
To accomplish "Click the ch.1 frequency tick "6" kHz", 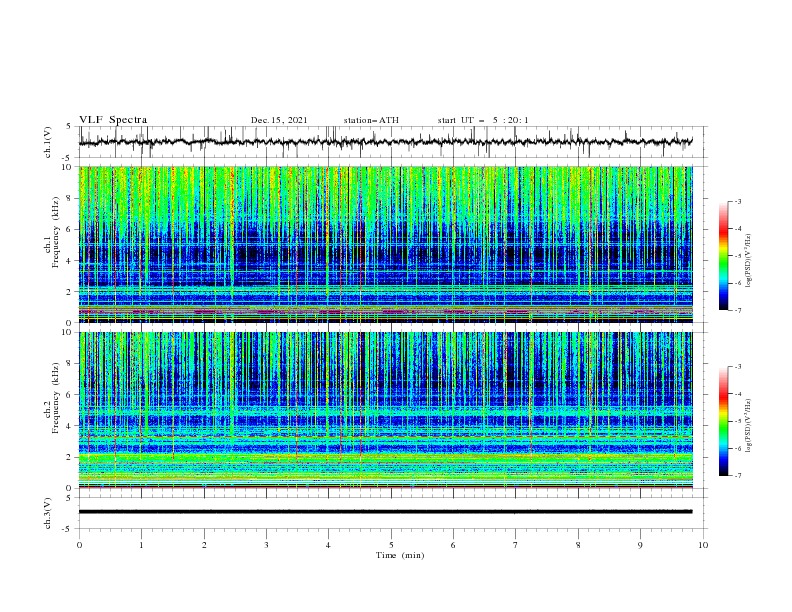I will [70, 229].
